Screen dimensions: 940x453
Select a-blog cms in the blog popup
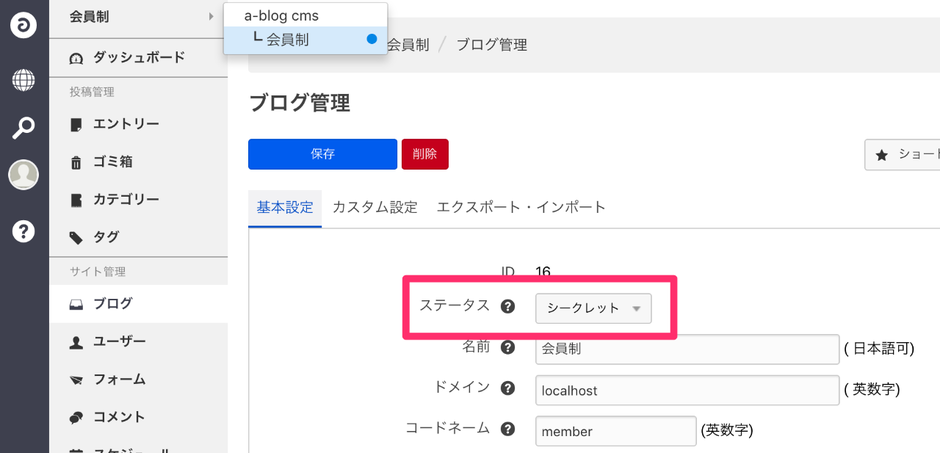[x=282, y=16]
